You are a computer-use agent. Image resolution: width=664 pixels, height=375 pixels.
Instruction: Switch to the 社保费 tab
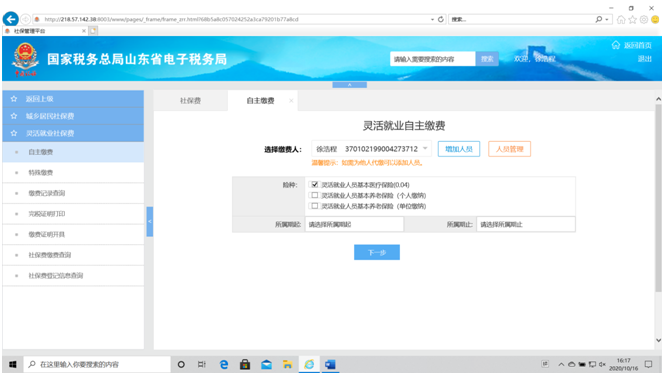coord(190,100)
